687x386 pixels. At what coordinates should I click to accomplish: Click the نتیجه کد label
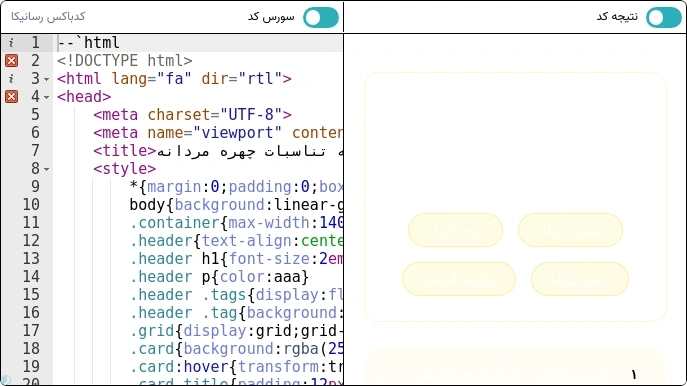617,17
